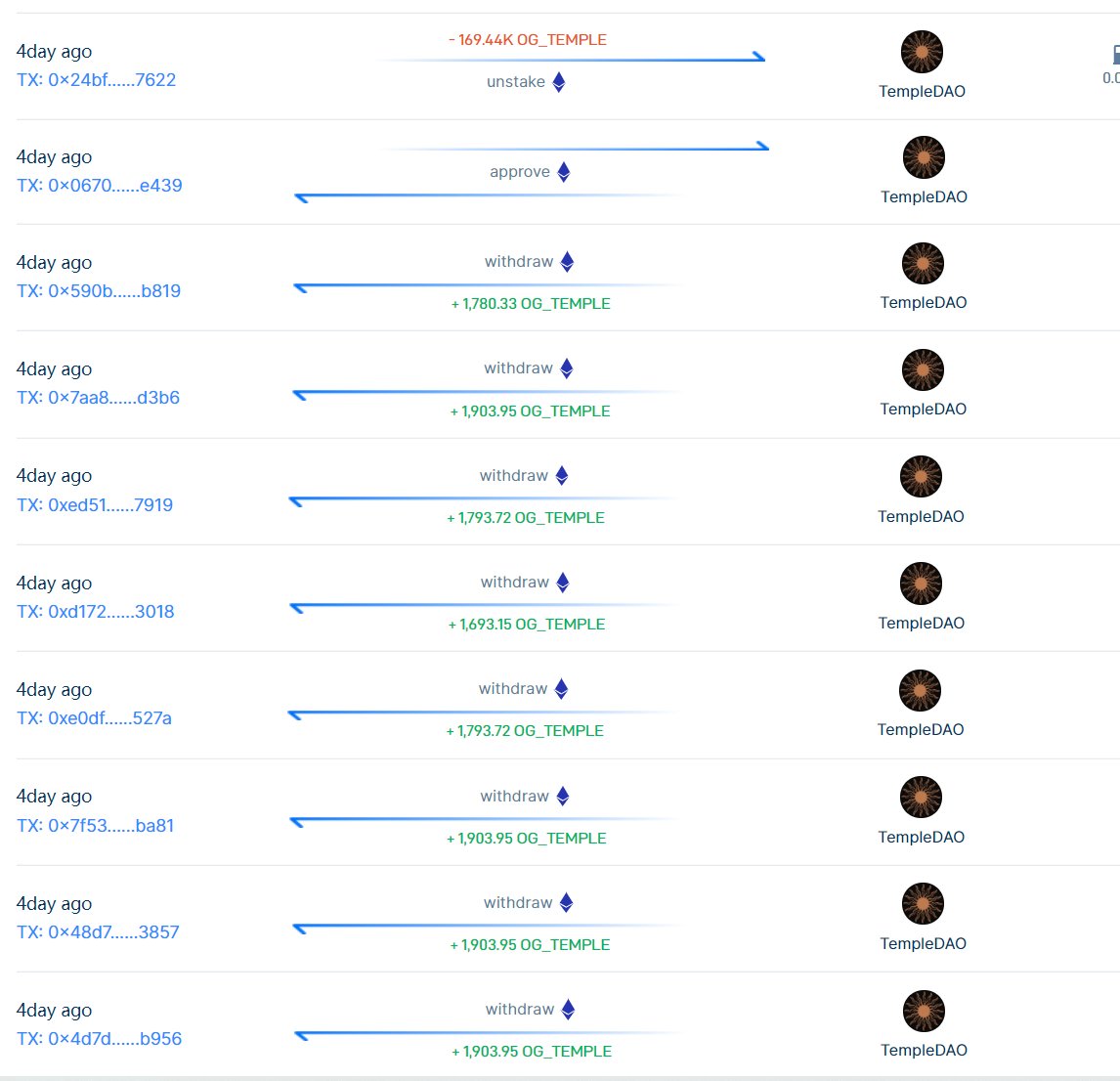
Task: Open transaction 0x48d7......3857
Action: [x=98, y=931]
